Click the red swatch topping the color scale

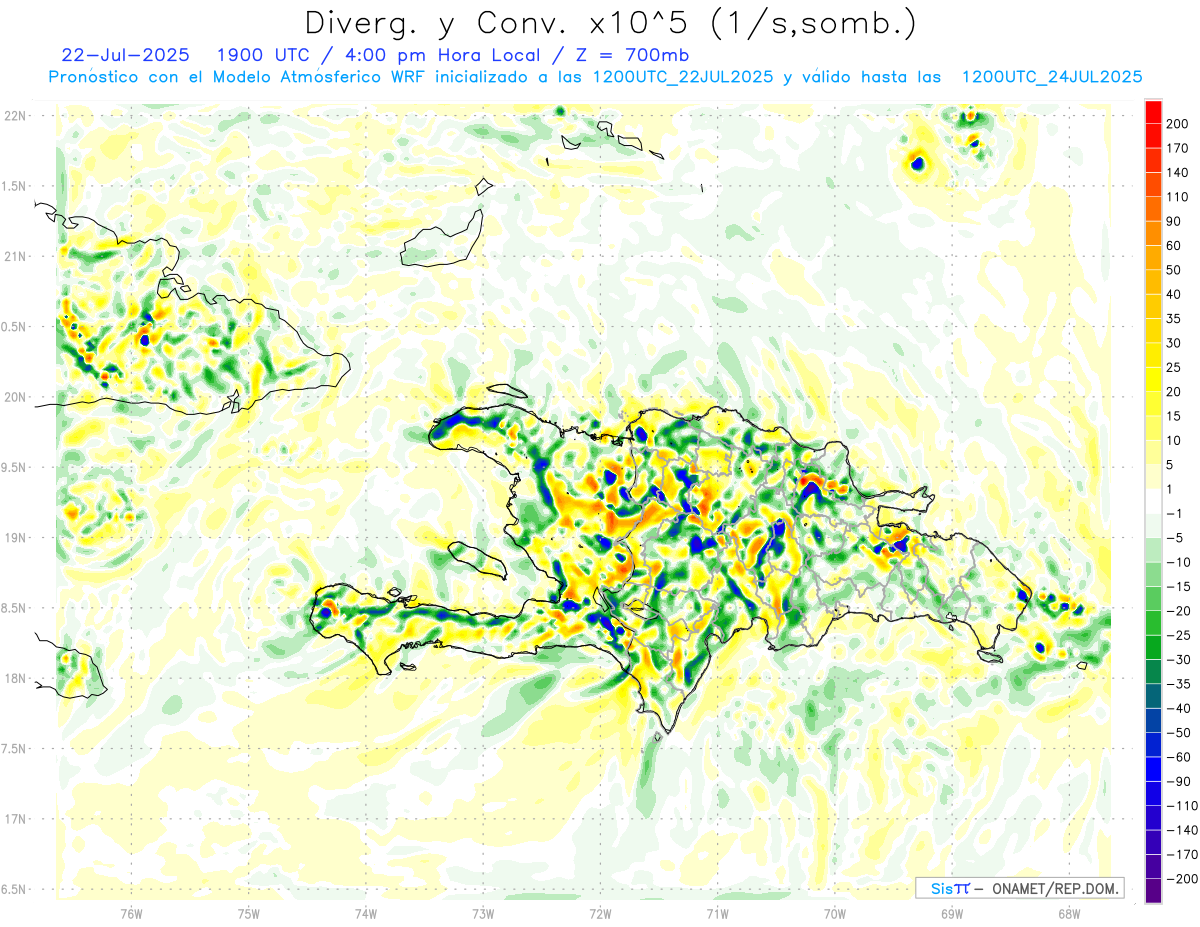click(1153, 112)
